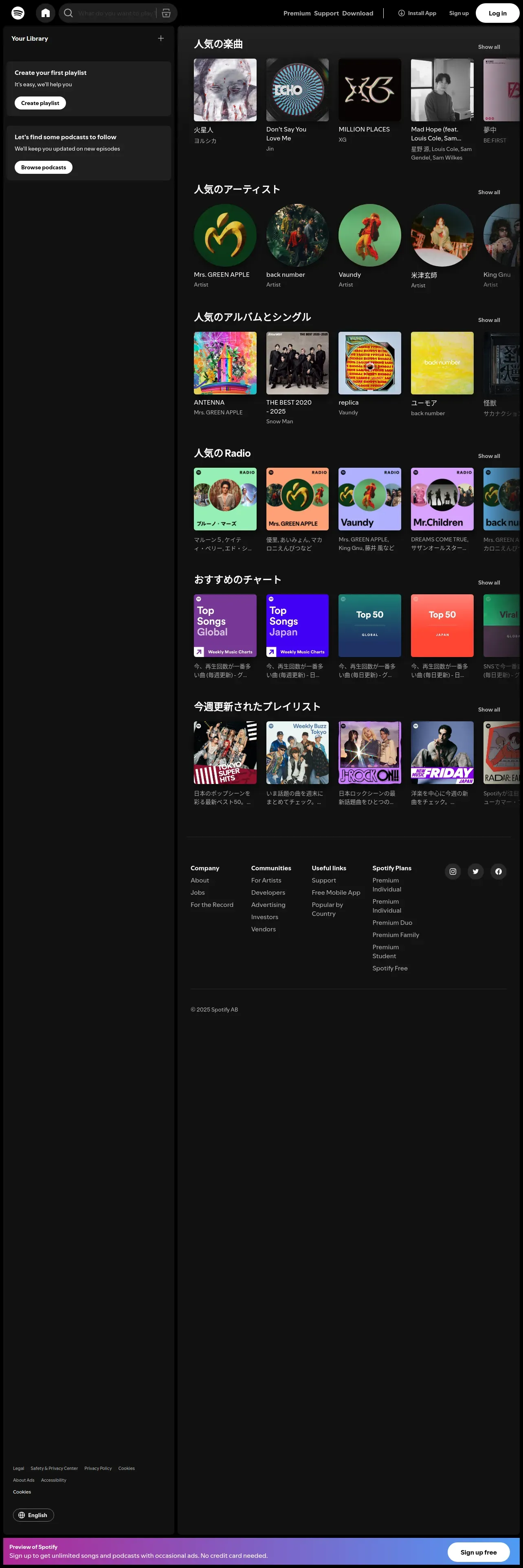The image size is (523, 1568).
Task: Open Free Mobile App footer link
Action: (x=336, y=892)
